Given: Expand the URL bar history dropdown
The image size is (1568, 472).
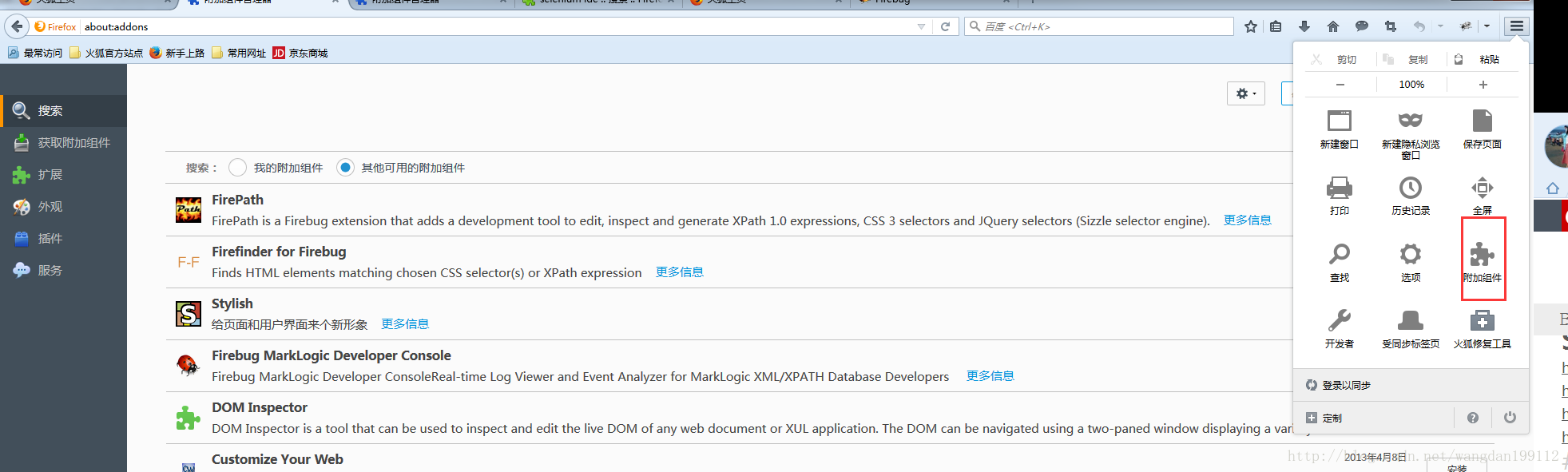Looking at the screenshot, I should tap(921, 26).
